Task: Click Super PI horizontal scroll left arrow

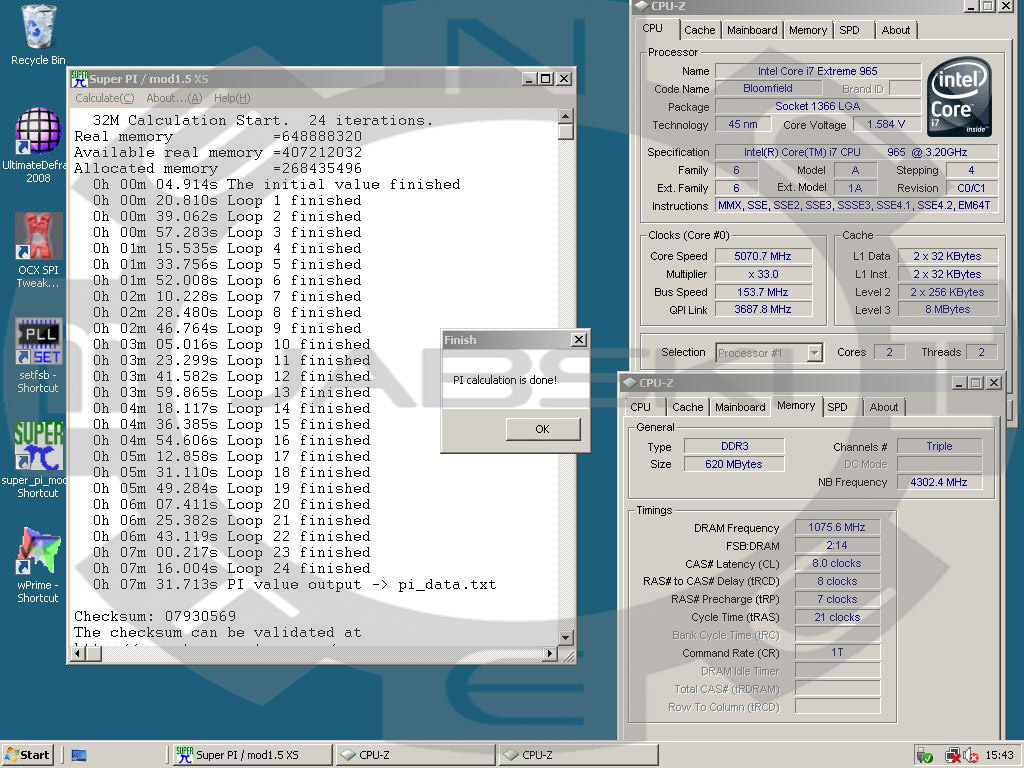Action: click(77, 653)
